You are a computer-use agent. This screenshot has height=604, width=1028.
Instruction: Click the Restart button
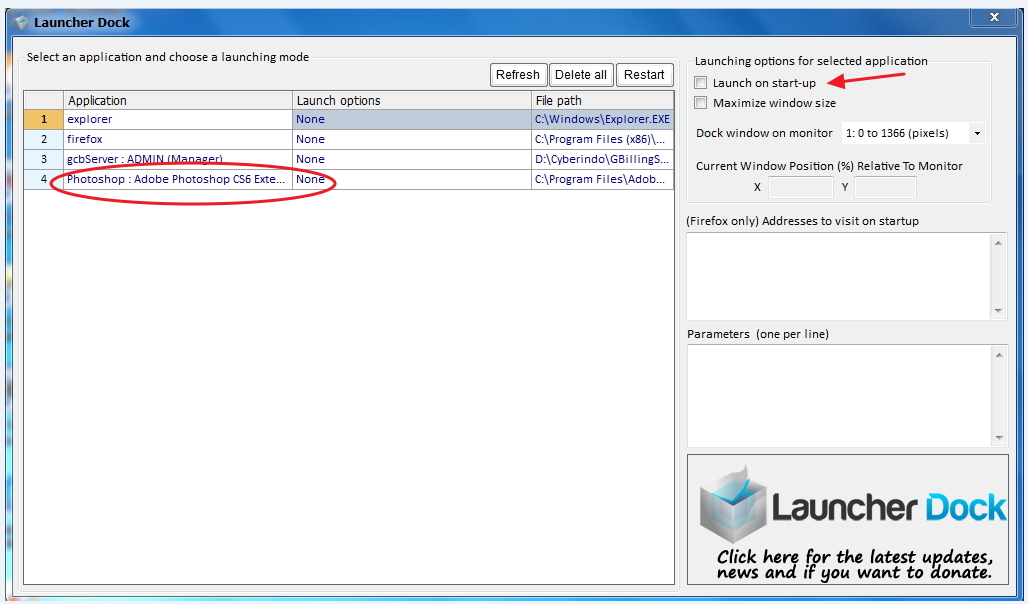[x=644, y=74]
